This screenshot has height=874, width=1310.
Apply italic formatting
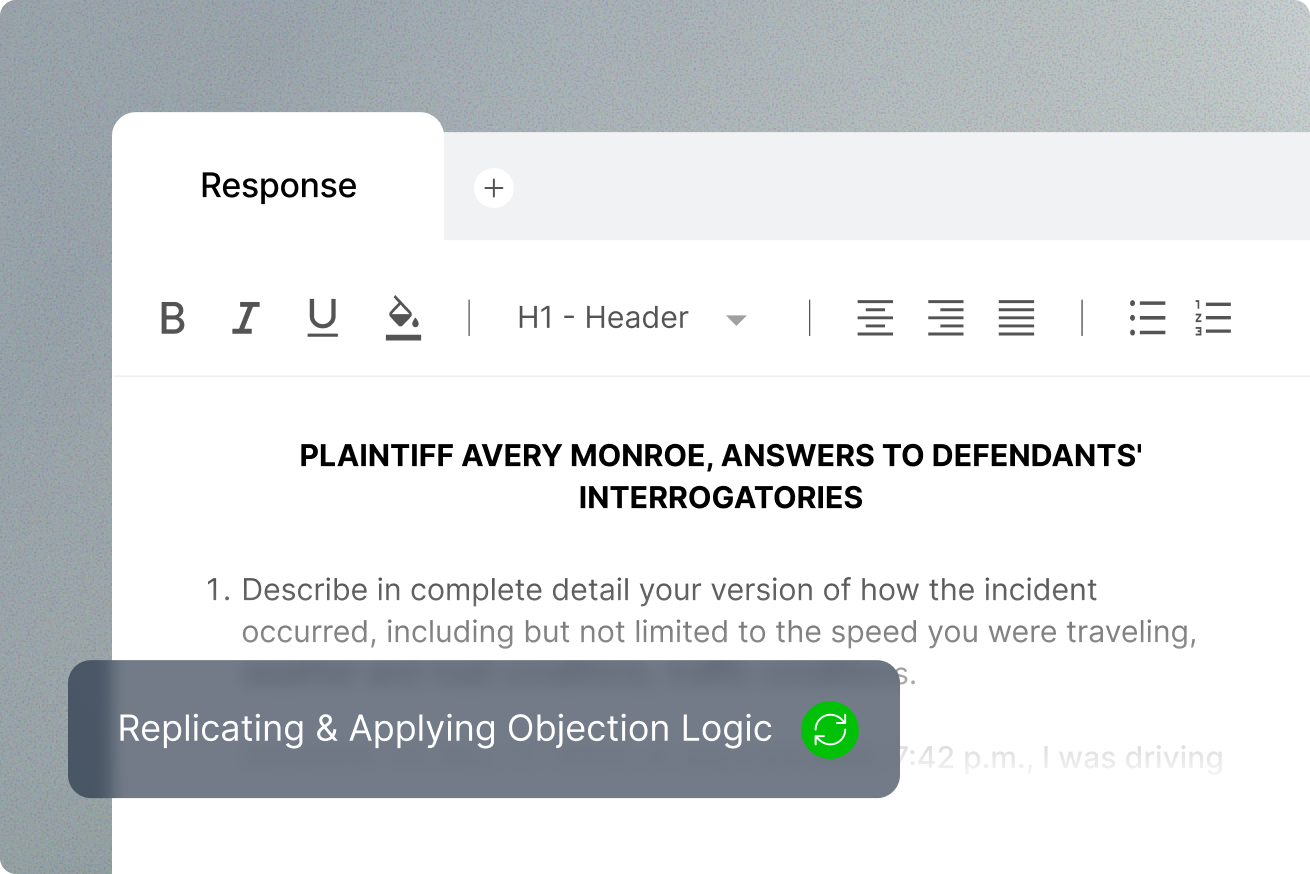pyautogui.click(x=245, y=319)
